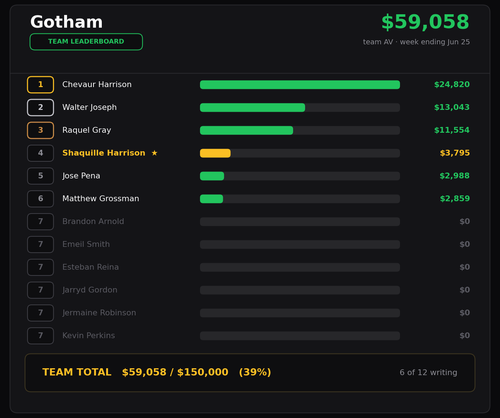The height and width of the screenshot is (418, 500).
Task: Click rank 7 badge beside Esteban Reina
Action: point(40,267)
